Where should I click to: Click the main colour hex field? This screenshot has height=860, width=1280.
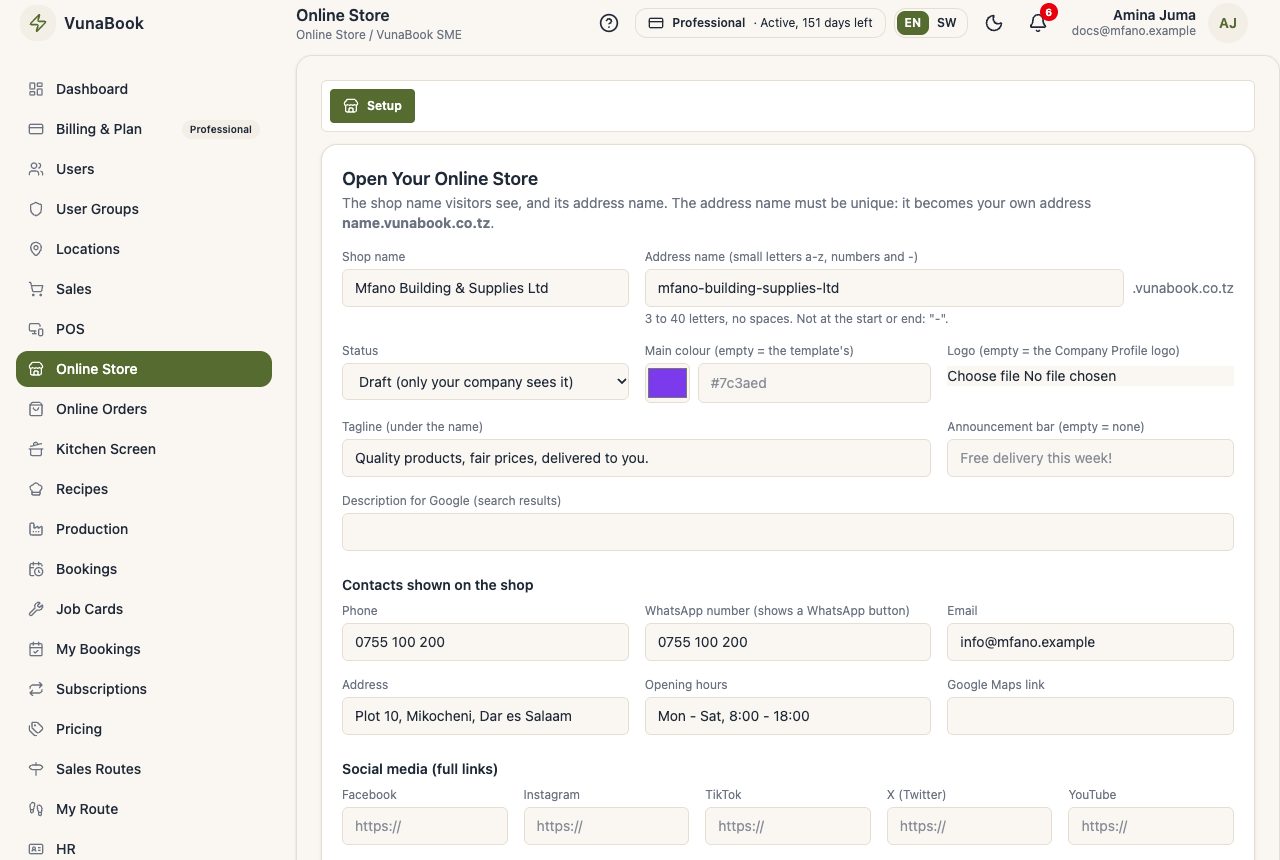pos(814,383)
